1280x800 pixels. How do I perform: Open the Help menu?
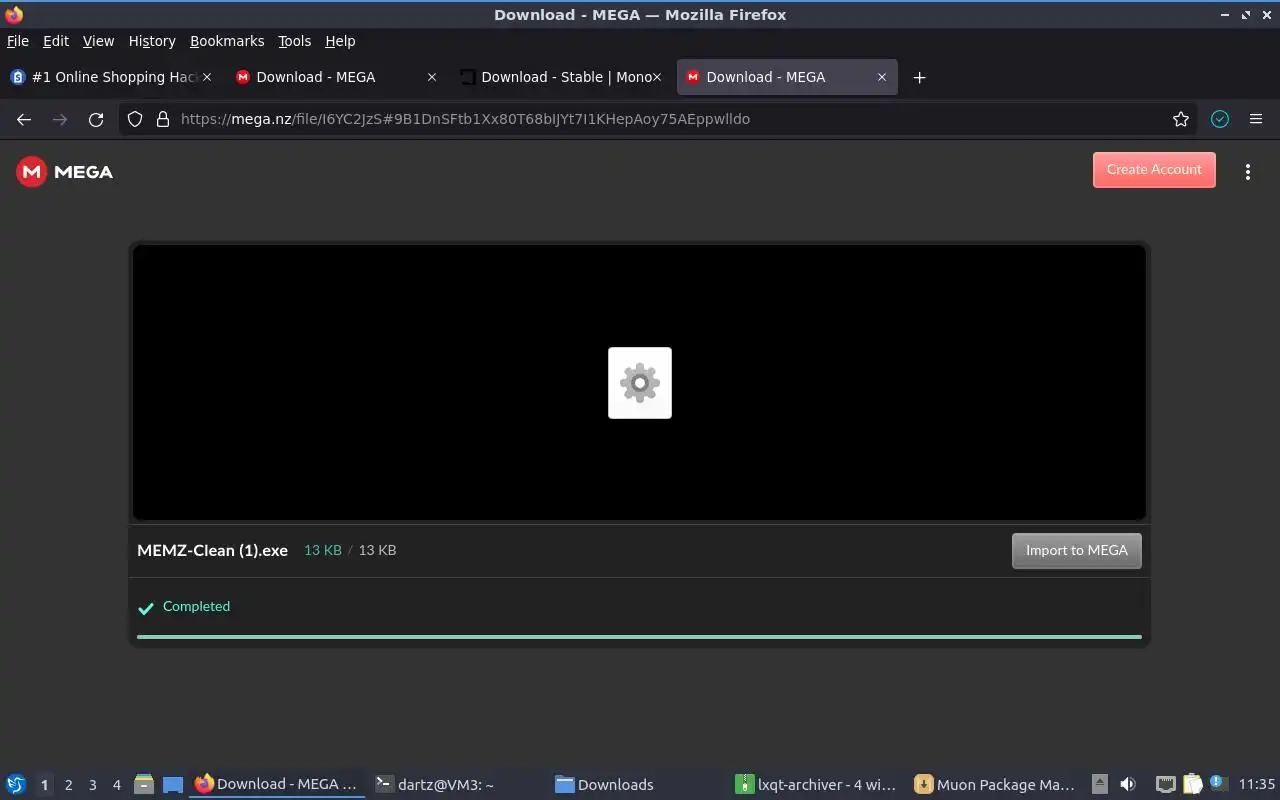[x=340, y=41]
